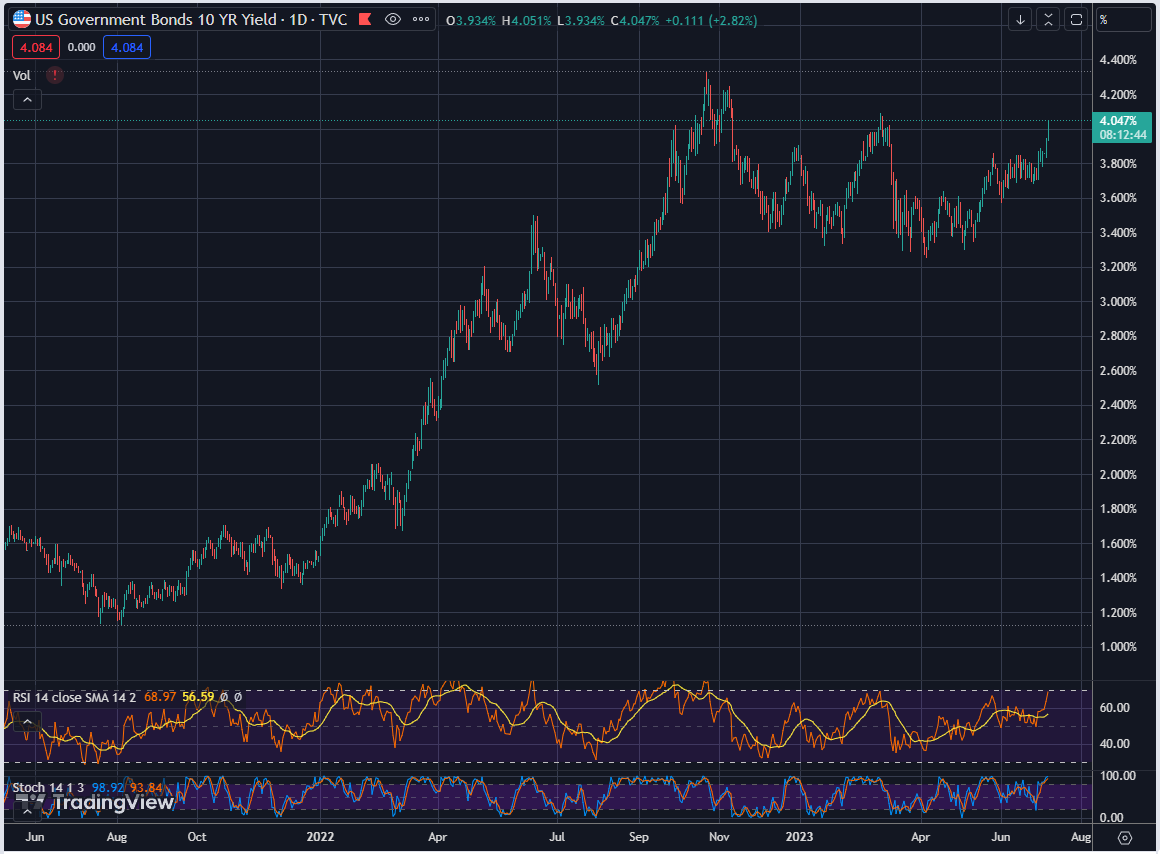Open the three-dots More menu beside title
The image size is (1160, 854).
click(421, 19)
